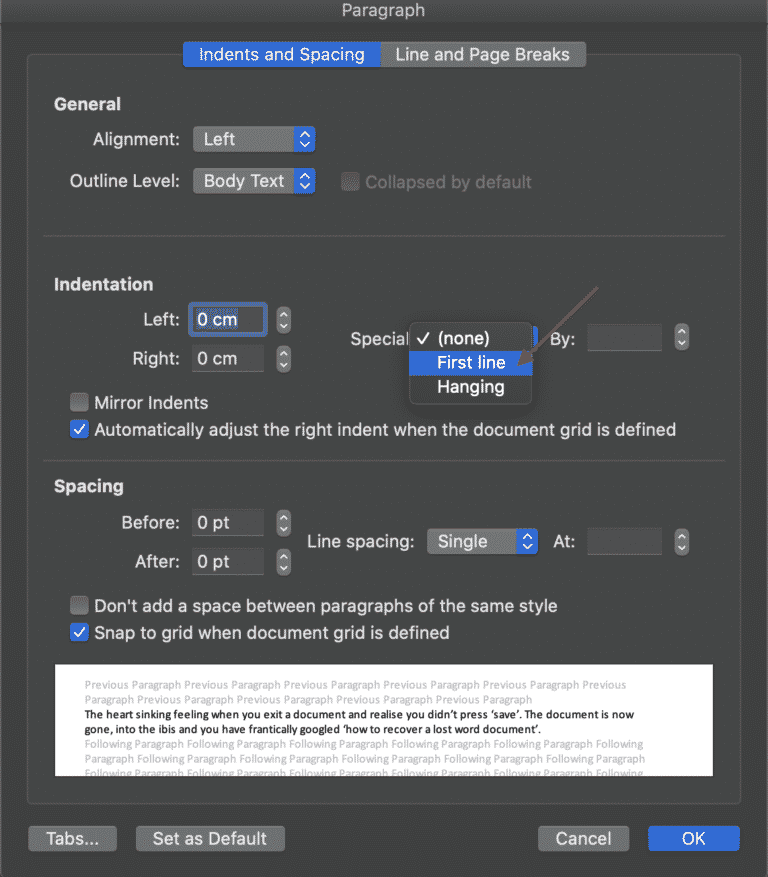Select the Indents and Spacing tab
The height and width of the screenshot is (877, 768).
[281, 54]
